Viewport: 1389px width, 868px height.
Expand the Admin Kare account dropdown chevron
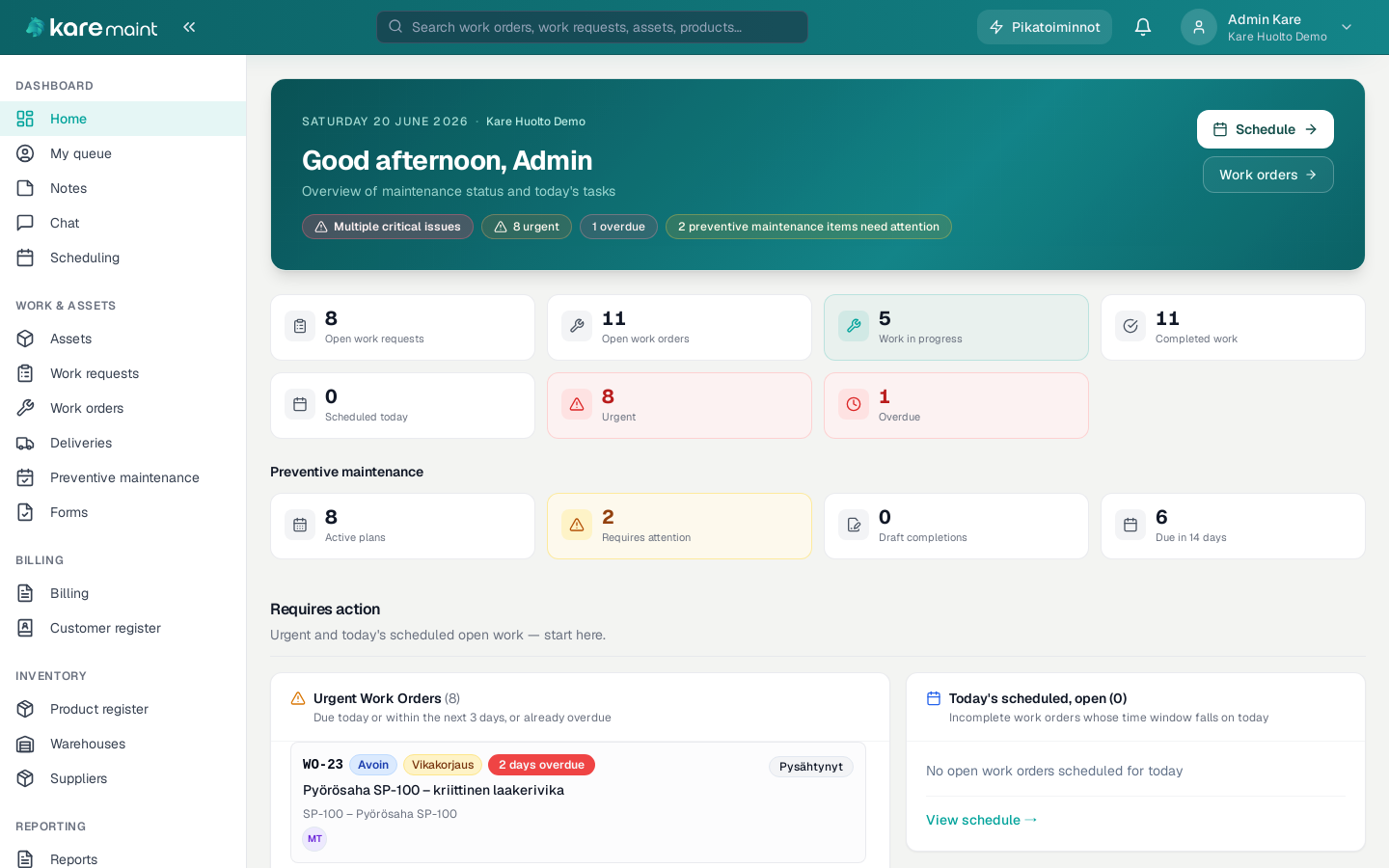coord(1347,27)
